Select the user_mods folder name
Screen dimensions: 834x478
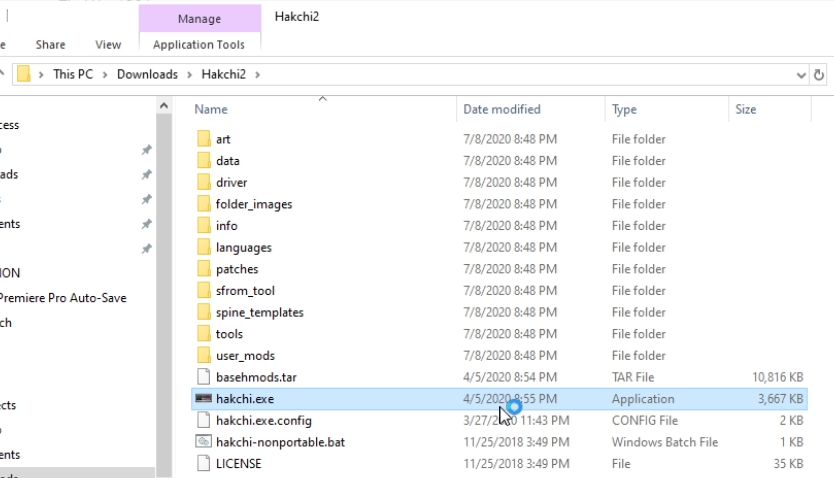[245, 355]
